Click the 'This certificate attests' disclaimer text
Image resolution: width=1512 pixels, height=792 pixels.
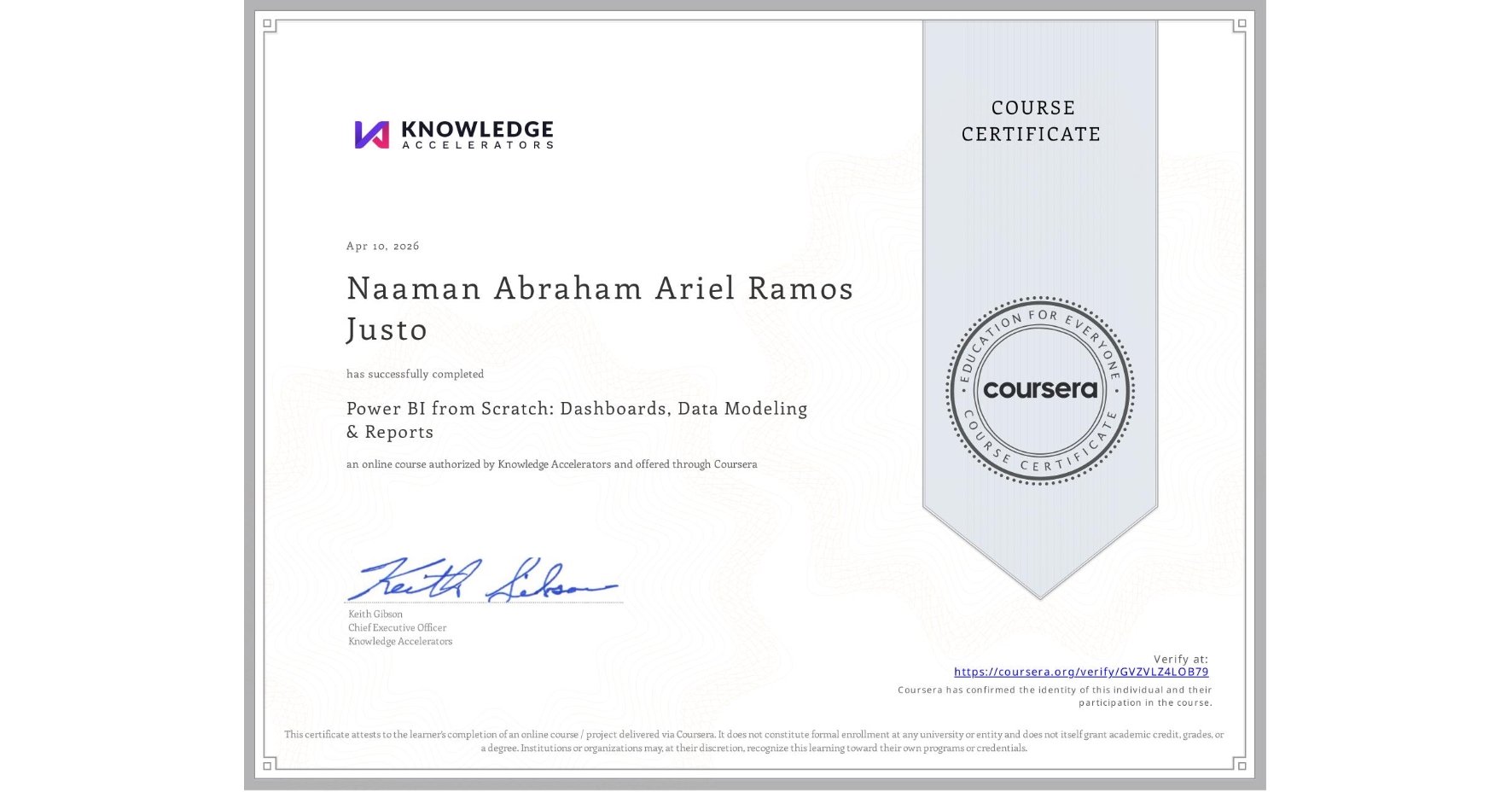(x=754, y=741)
